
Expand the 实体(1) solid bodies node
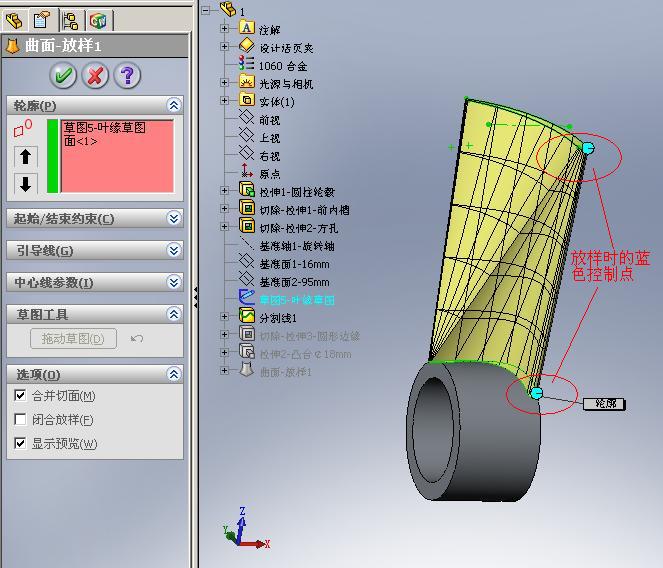[225, 100]
